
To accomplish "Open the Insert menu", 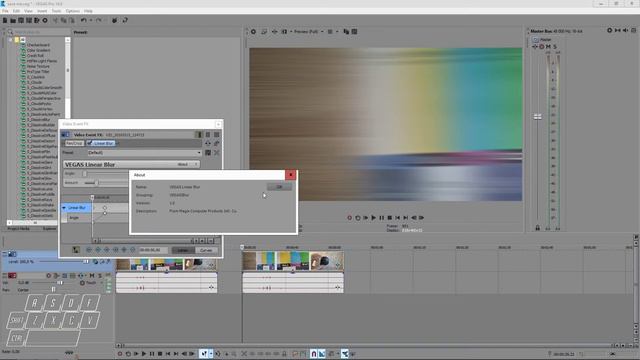I will (42, 11).
